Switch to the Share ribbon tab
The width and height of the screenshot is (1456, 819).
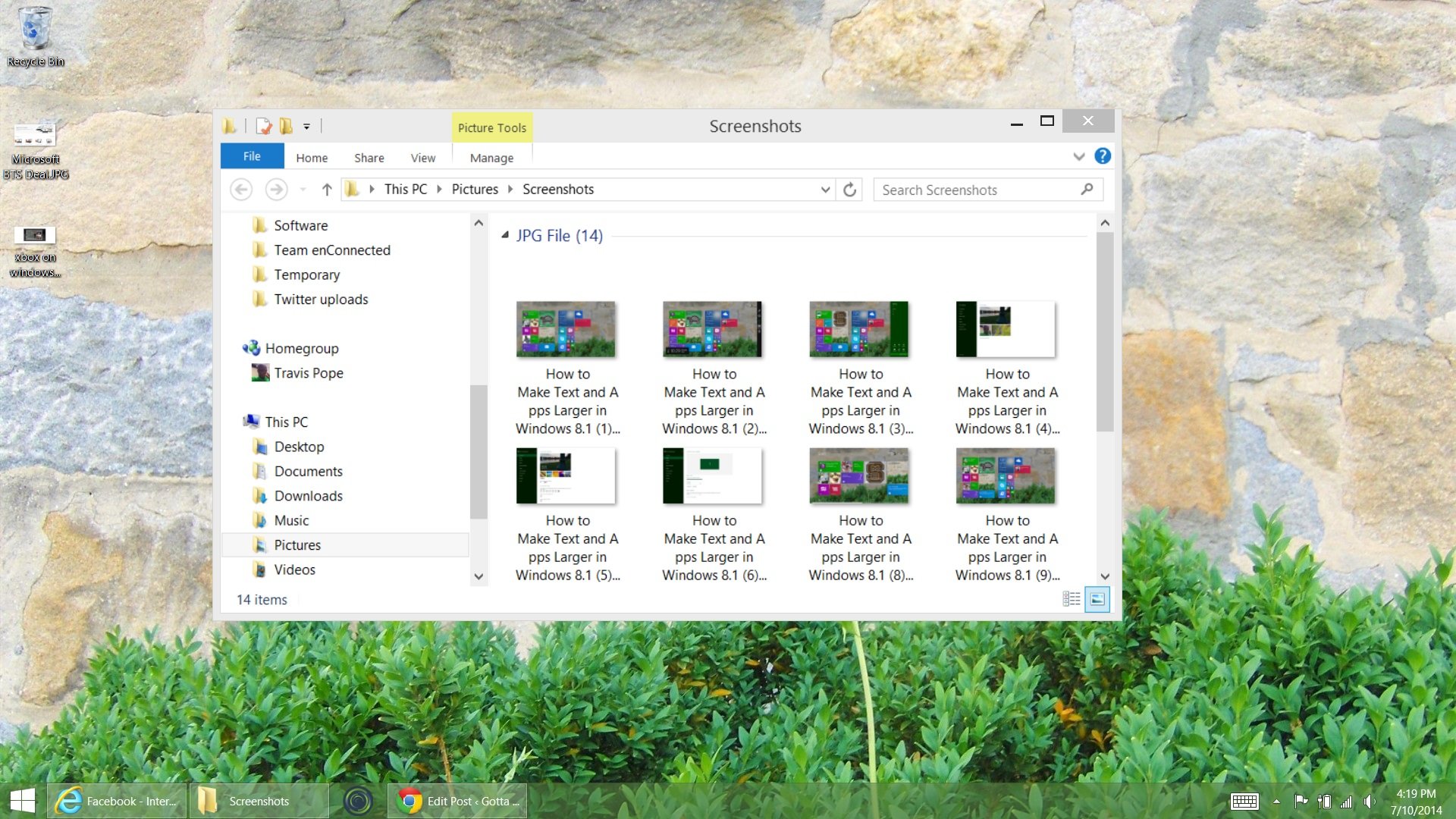(x=369, y=158)
